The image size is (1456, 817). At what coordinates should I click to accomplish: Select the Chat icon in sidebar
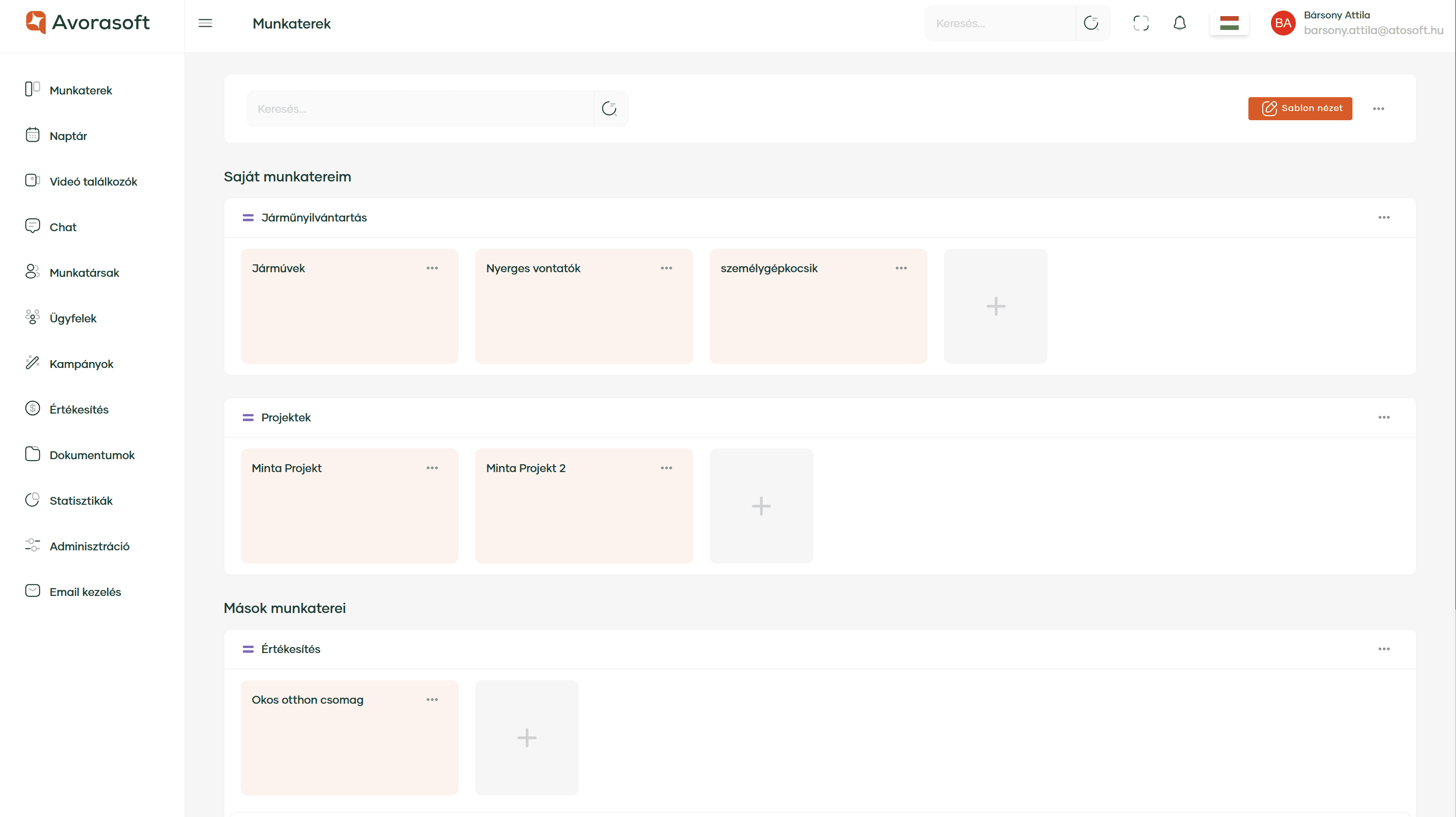[x=32, y=226]
